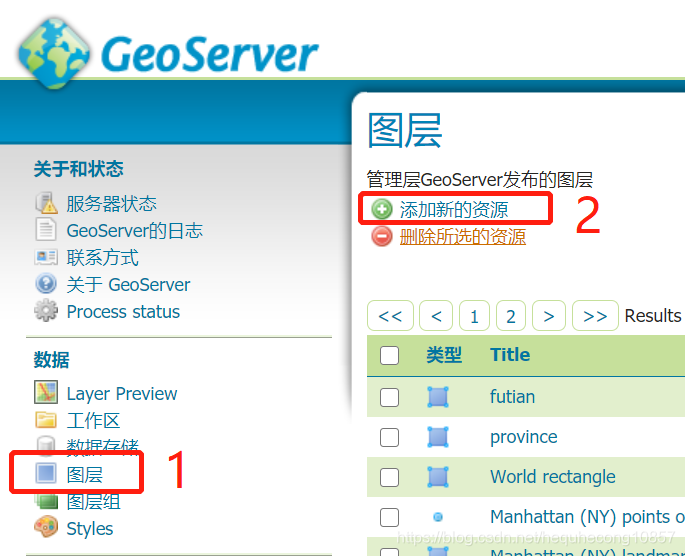Open 工作区 workspaces page

93,421
